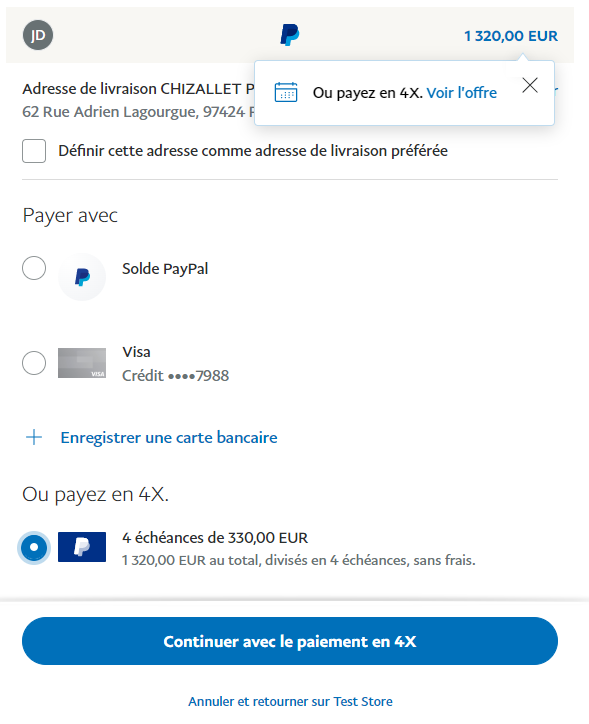The image size is (589, 724).
Task: Click the 'Solde PayPal' option label
Action: point(165,269)
